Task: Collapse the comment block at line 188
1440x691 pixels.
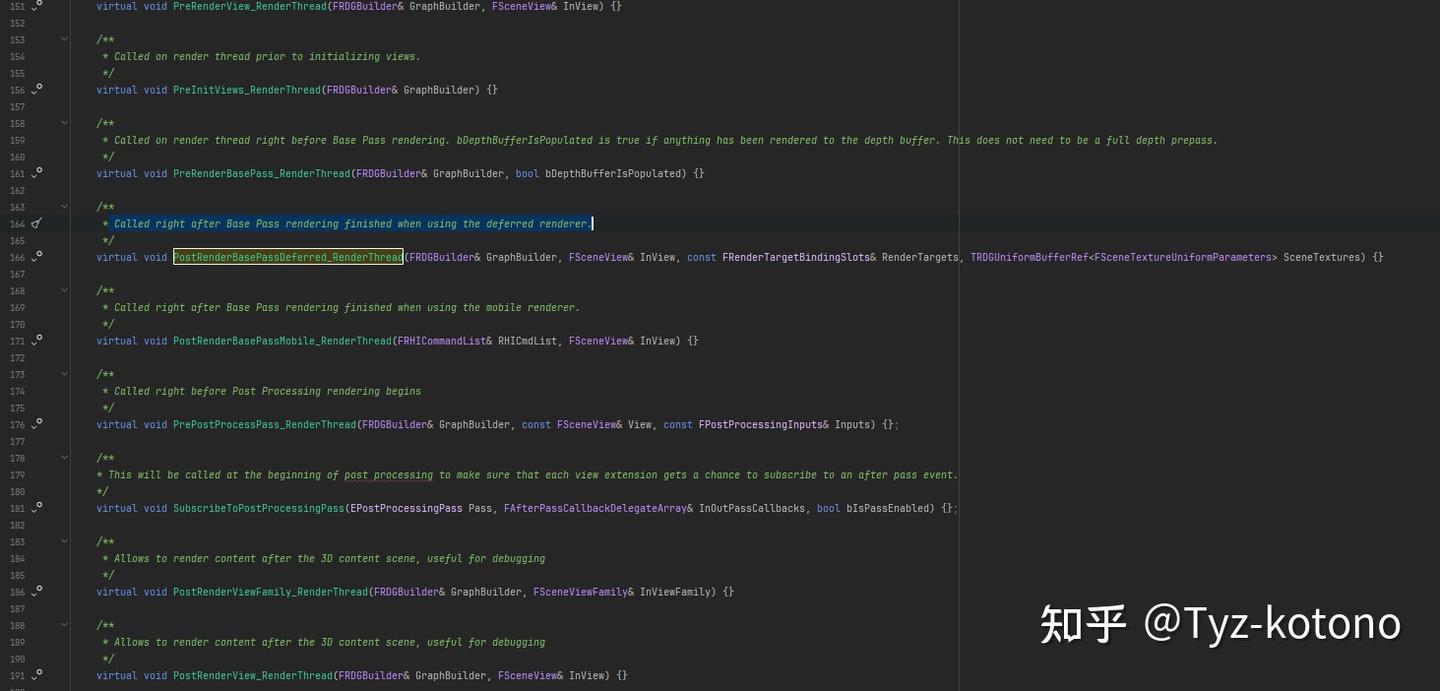Action: click(64, 625)
